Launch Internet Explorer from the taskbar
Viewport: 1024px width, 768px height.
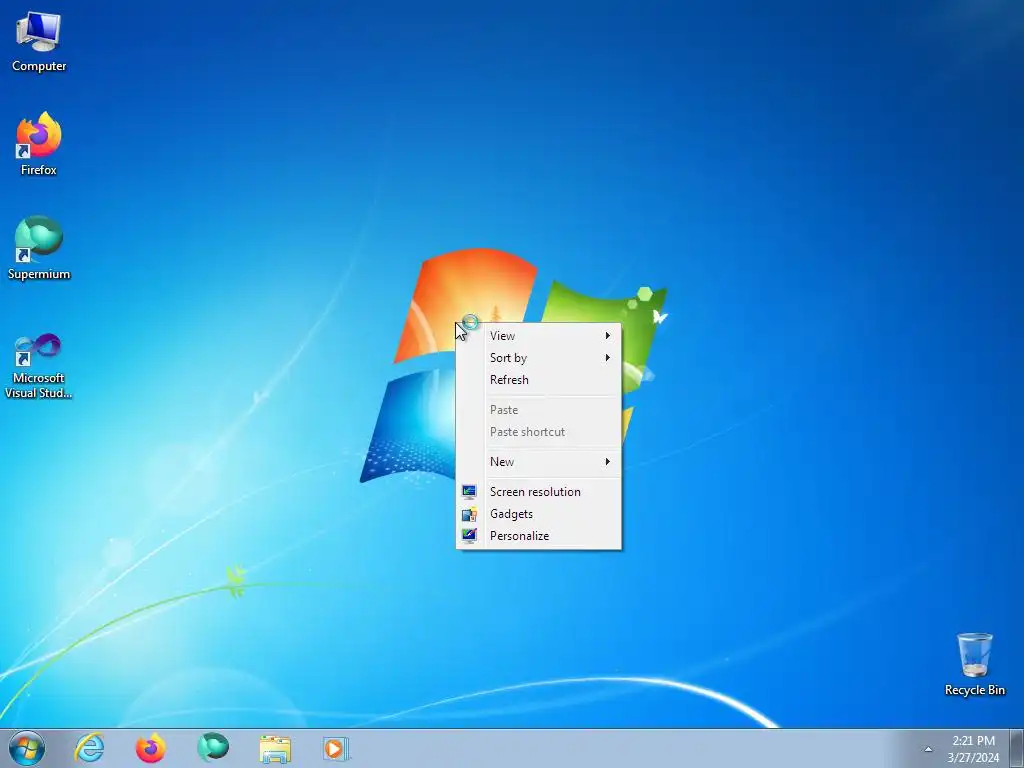click(x=89, y=748)
